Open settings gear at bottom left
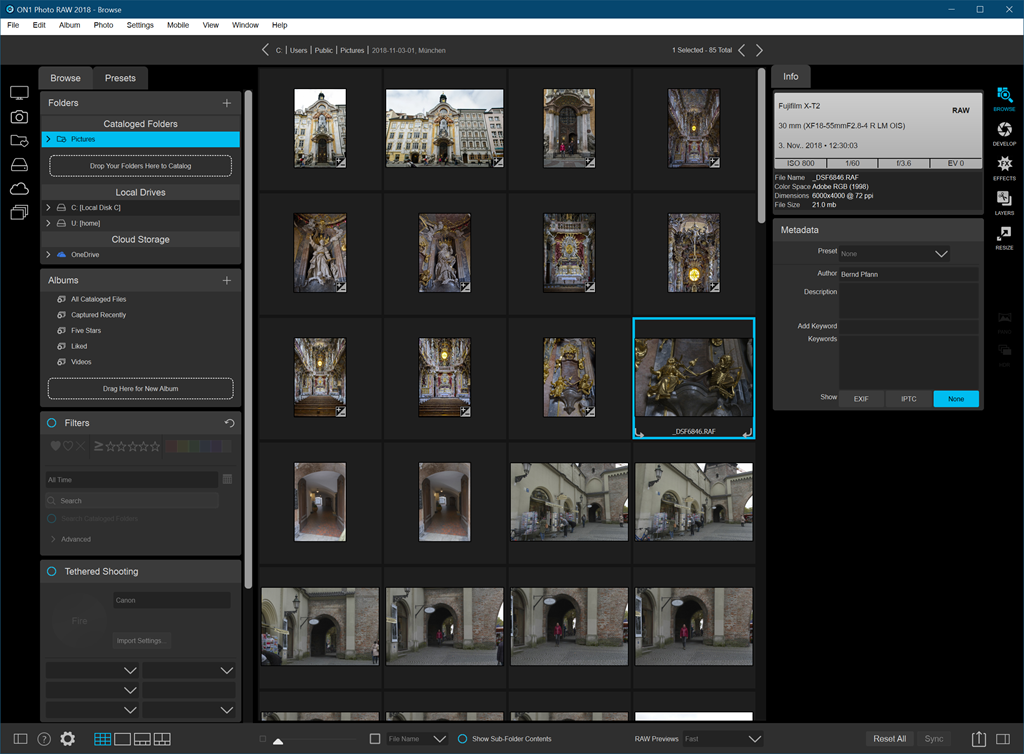 [x=67, y=739]
